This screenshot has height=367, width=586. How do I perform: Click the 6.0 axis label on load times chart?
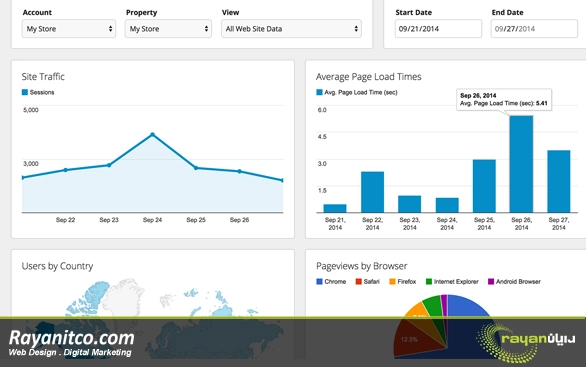pos(322,110)
